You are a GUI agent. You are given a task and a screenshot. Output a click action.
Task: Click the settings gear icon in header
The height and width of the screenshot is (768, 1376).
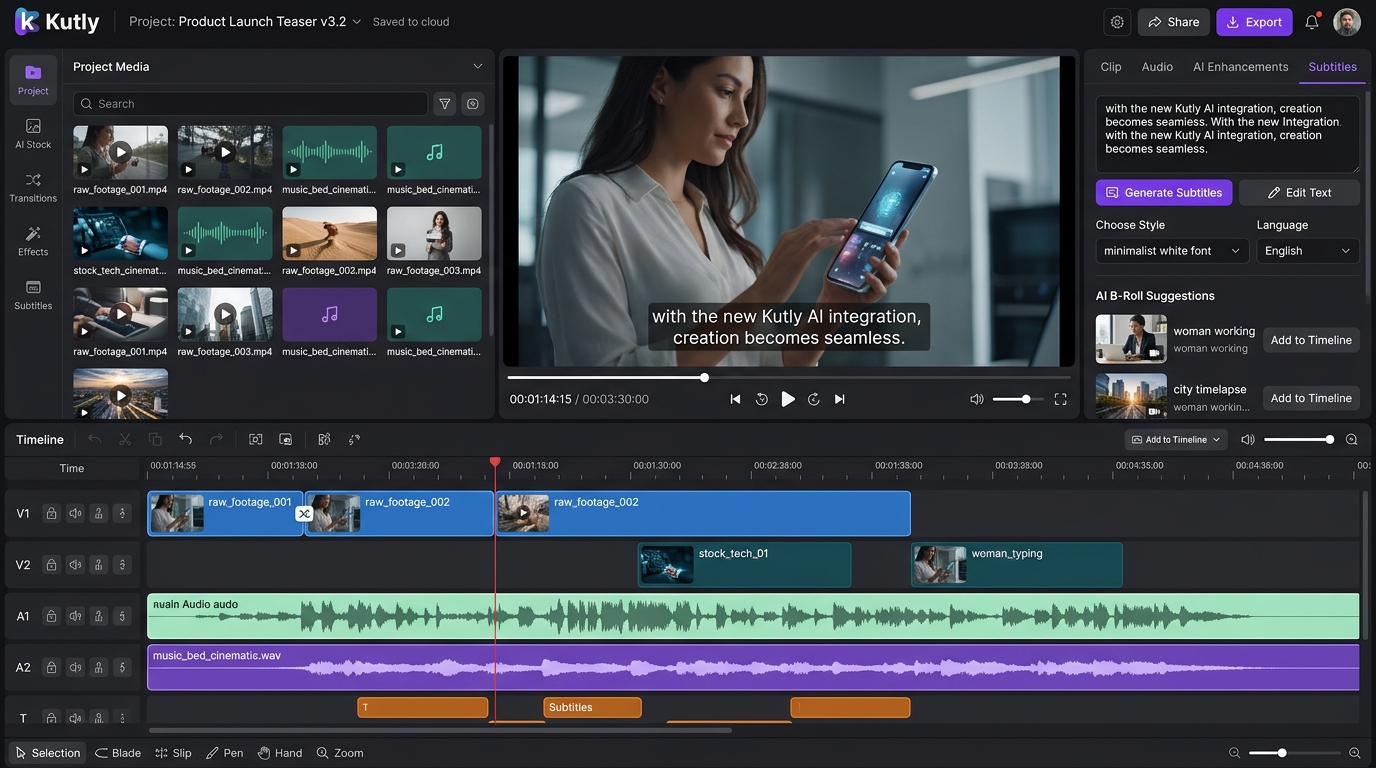(1117, 22)
